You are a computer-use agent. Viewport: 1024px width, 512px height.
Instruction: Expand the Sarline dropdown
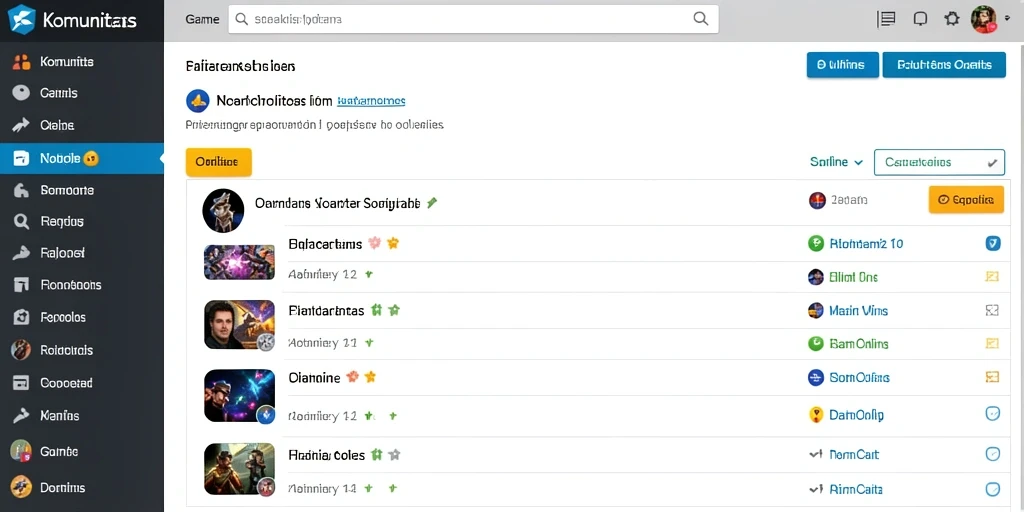[x=837, y=162]
